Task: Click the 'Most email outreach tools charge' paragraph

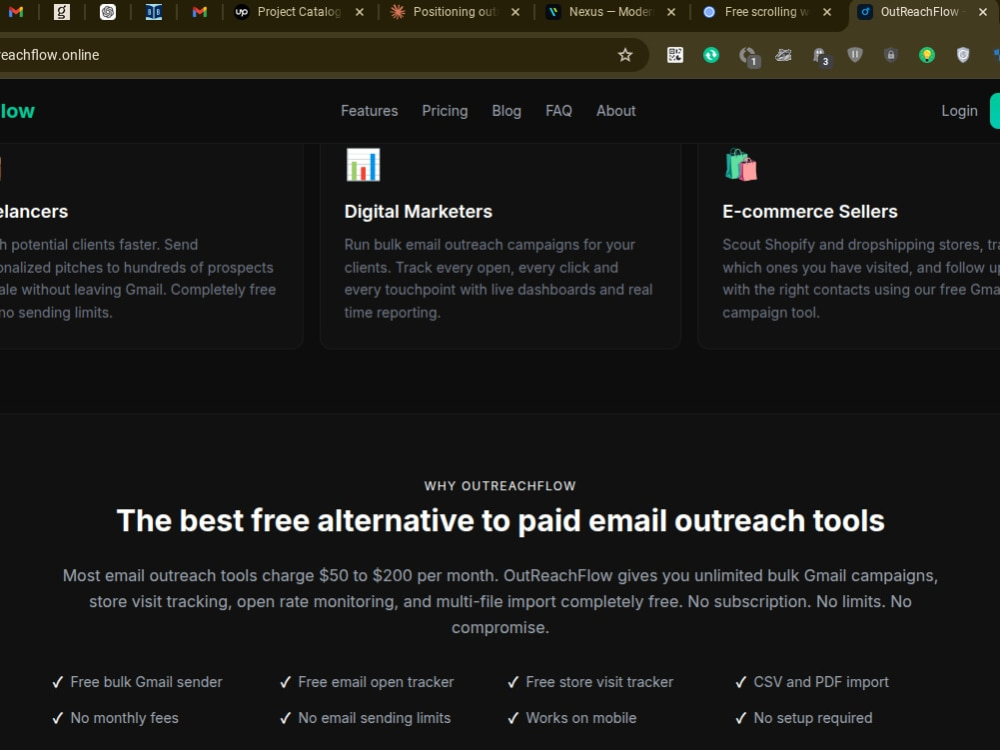Action: [500, 601]
